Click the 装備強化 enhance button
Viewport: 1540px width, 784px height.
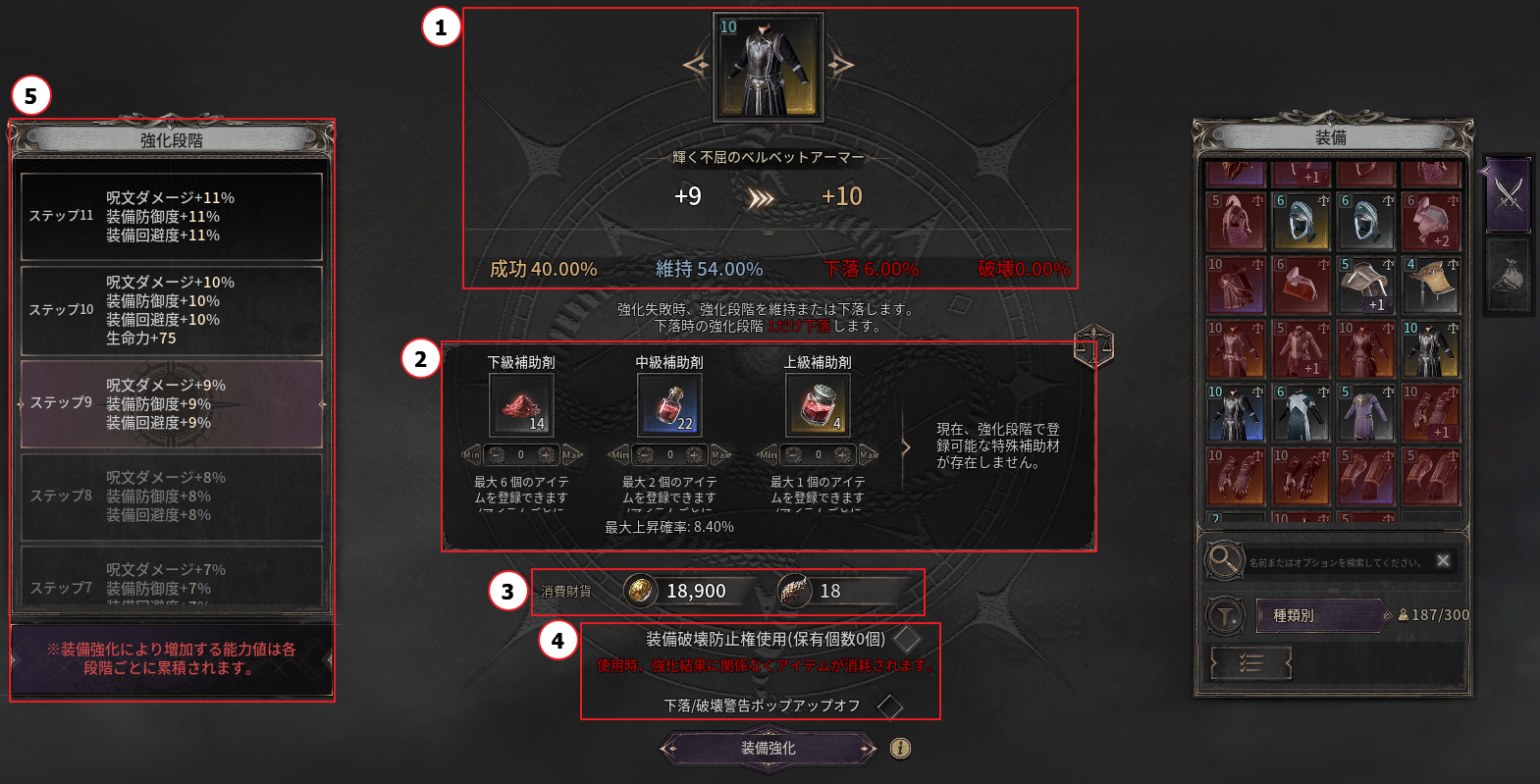point(768,749)
